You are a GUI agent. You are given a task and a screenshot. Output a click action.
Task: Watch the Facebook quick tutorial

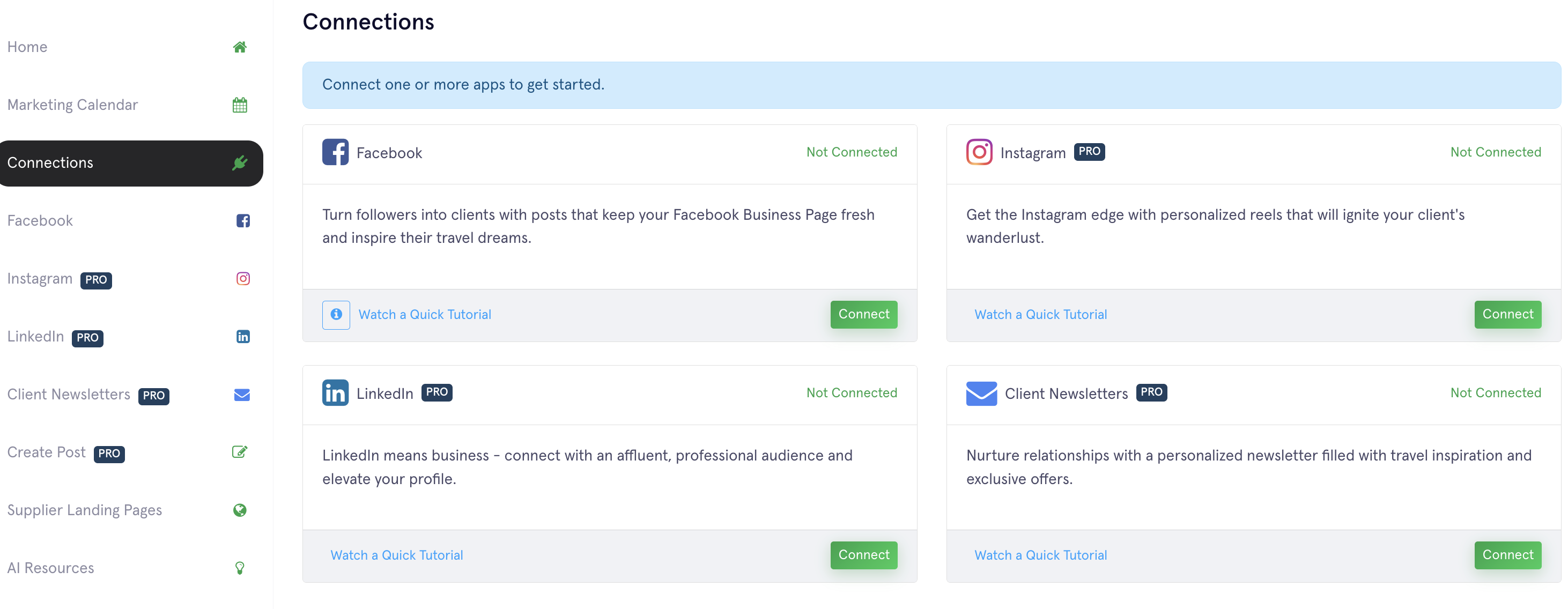424,315
